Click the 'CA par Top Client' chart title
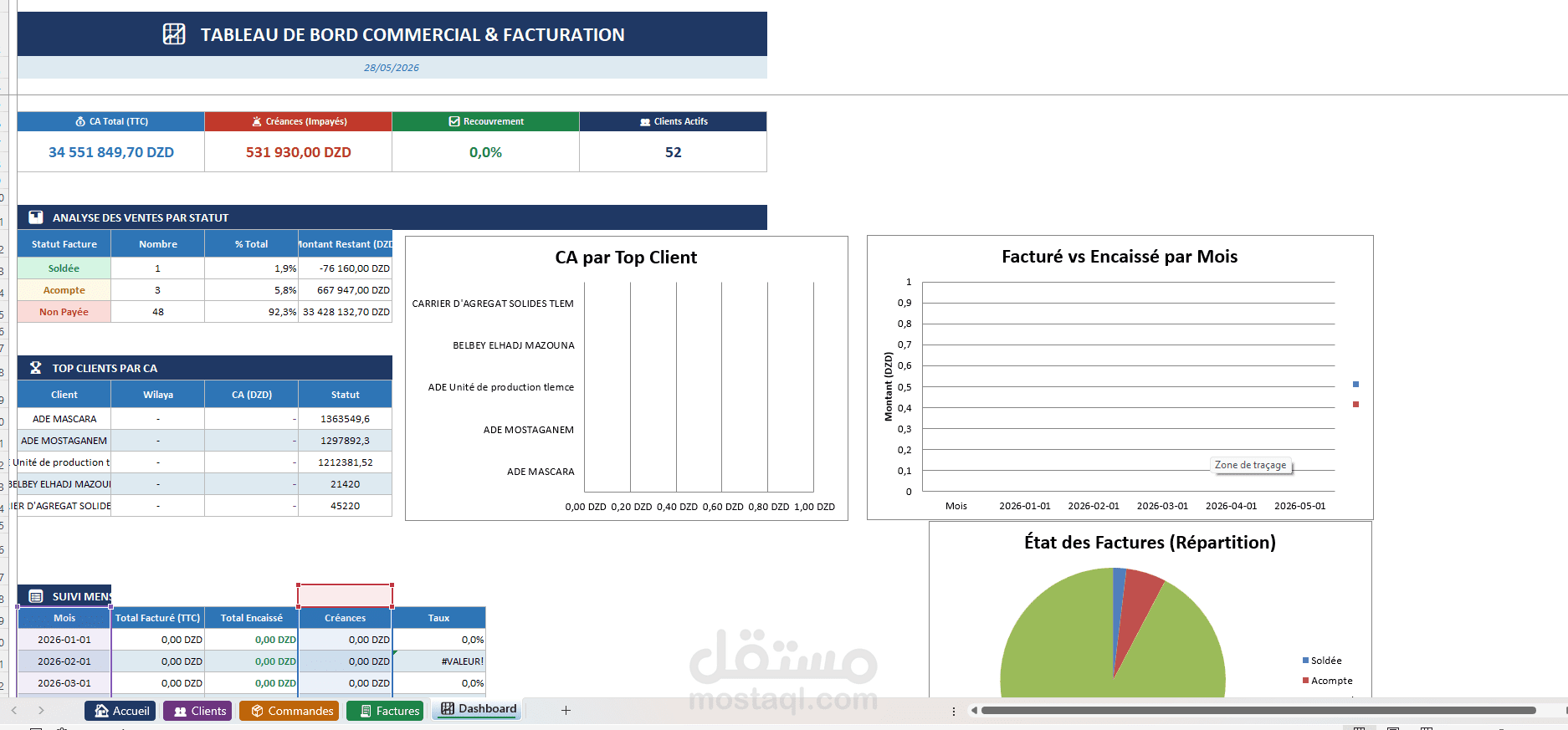Screen dimensions: 1568x730 pyautogui.click(x=626, y=258)
